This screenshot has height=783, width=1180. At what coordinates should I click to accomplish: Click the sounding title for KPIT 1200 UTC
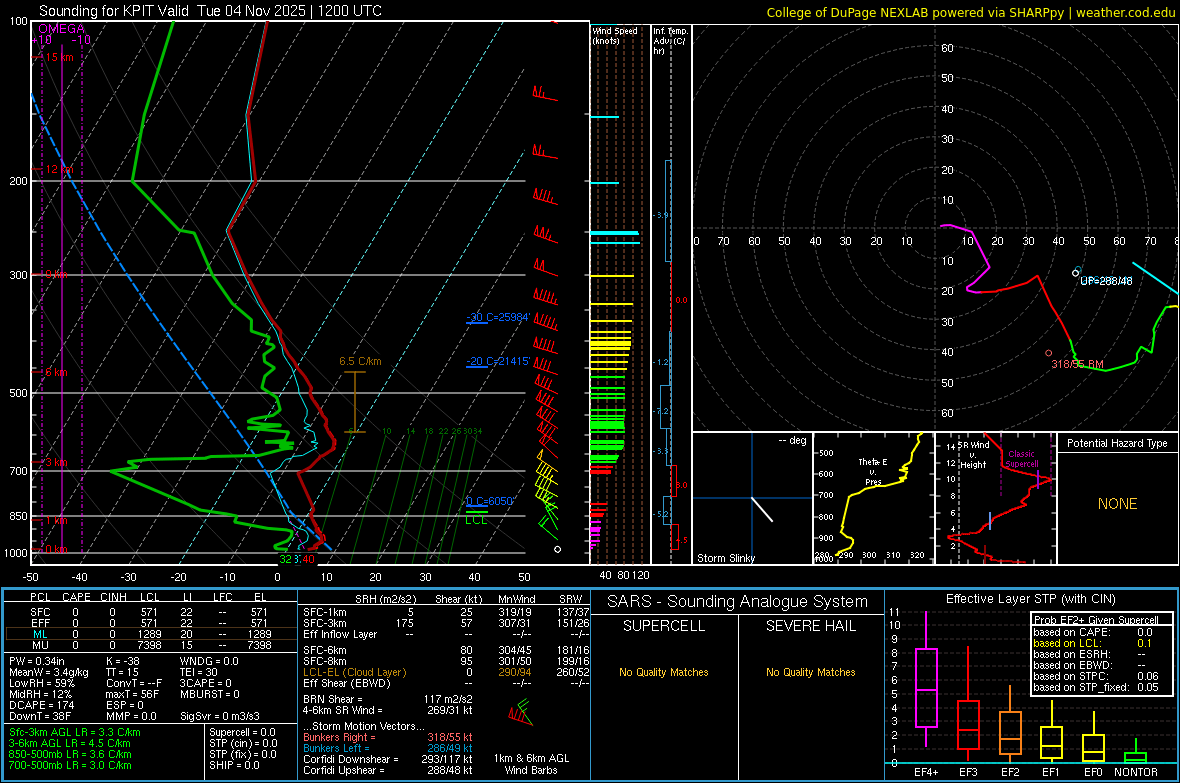[210, 11]
